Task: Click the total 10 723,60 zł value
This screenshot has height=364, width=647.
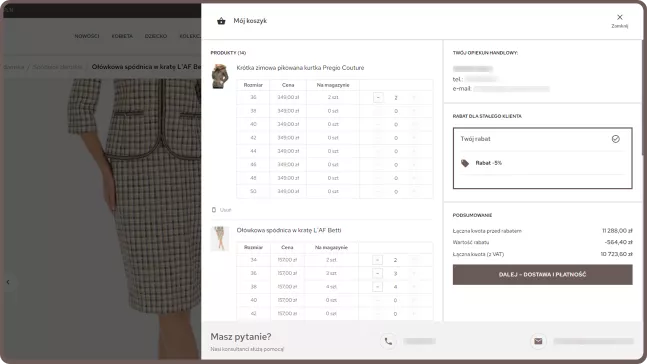Action: [616, 254]
